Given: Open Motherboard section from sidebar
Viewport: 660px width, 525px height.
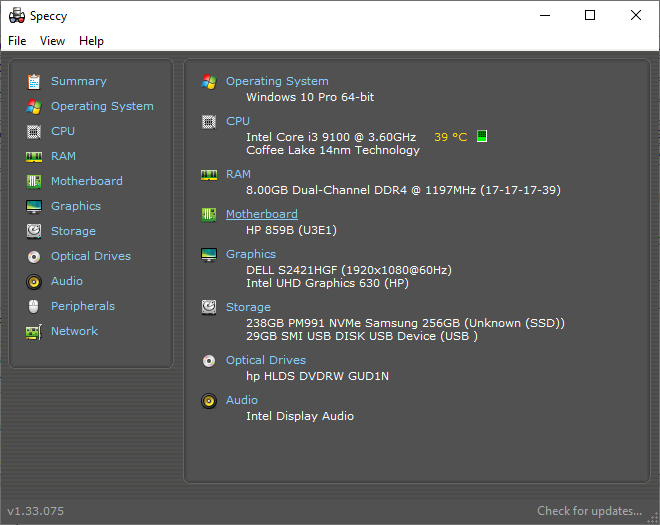Looking at the screenshot, I should coord(87,181).
